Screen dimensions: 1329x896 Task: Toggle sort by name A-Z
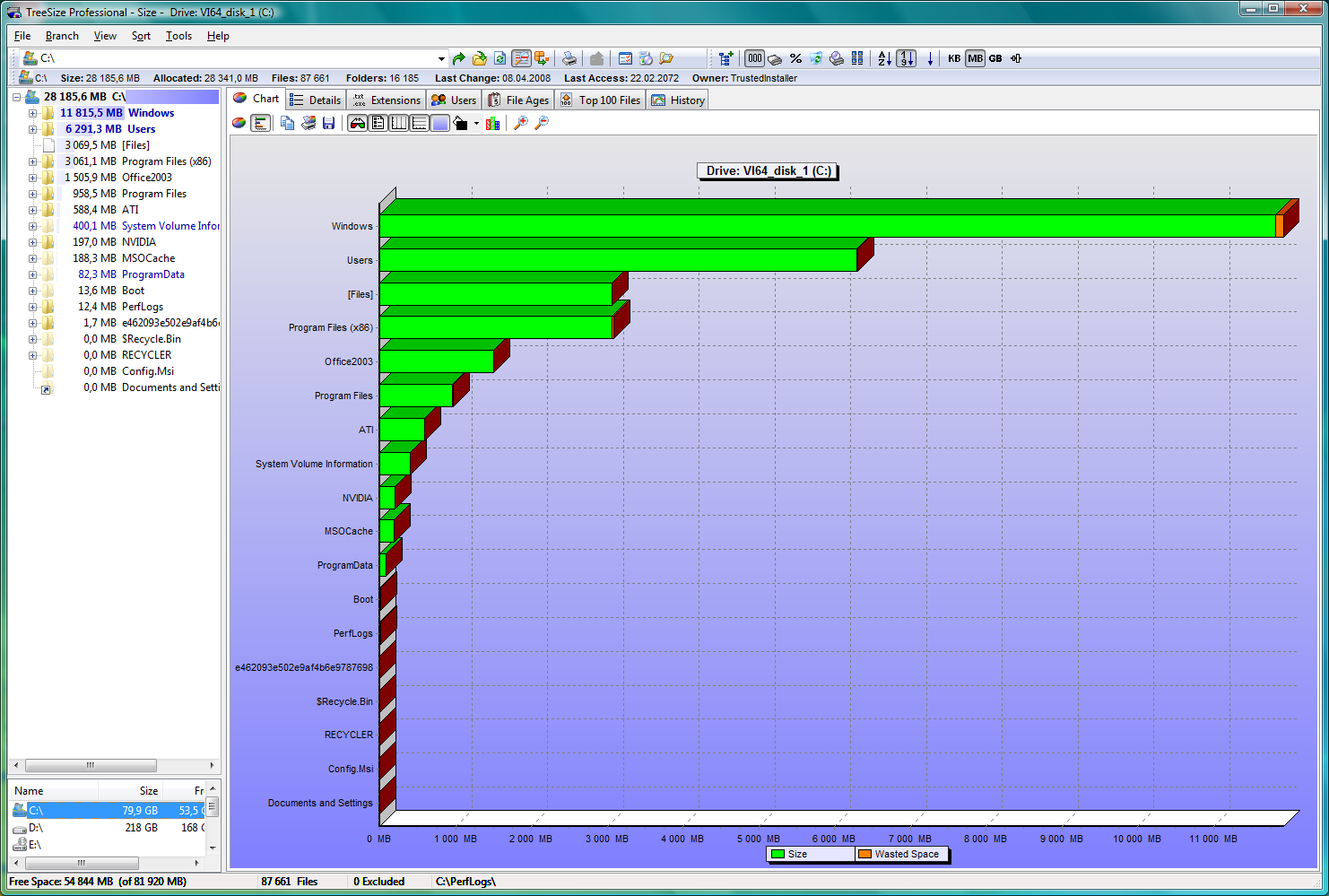pos(884,58)
